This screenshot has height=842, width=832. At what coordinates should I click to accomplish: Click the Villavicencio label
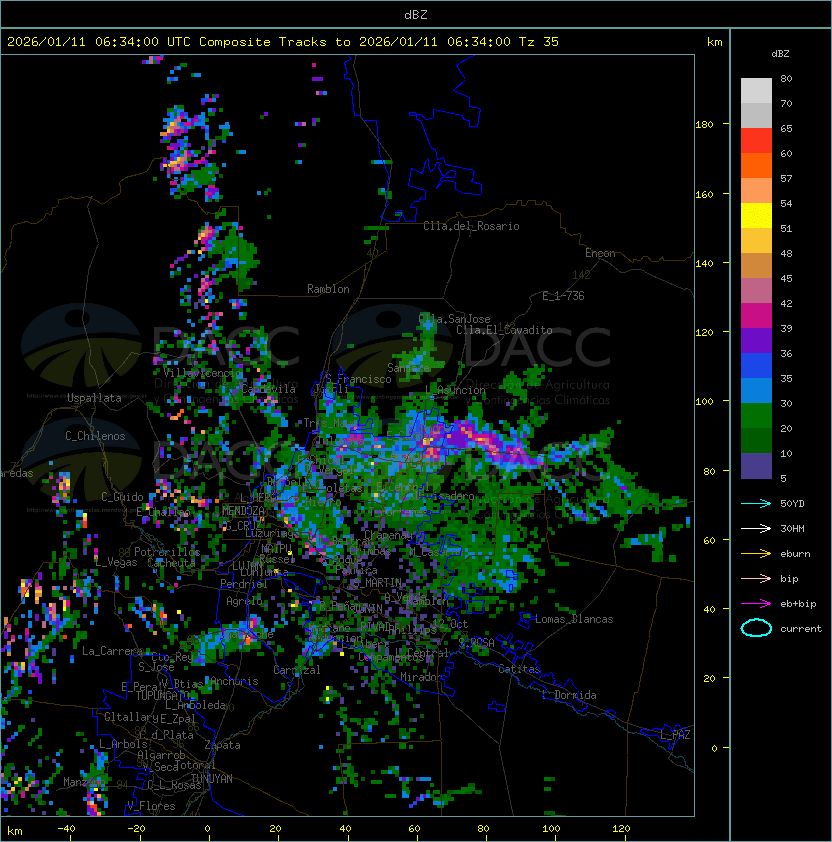pyautogui.click(x=202, y=373)
